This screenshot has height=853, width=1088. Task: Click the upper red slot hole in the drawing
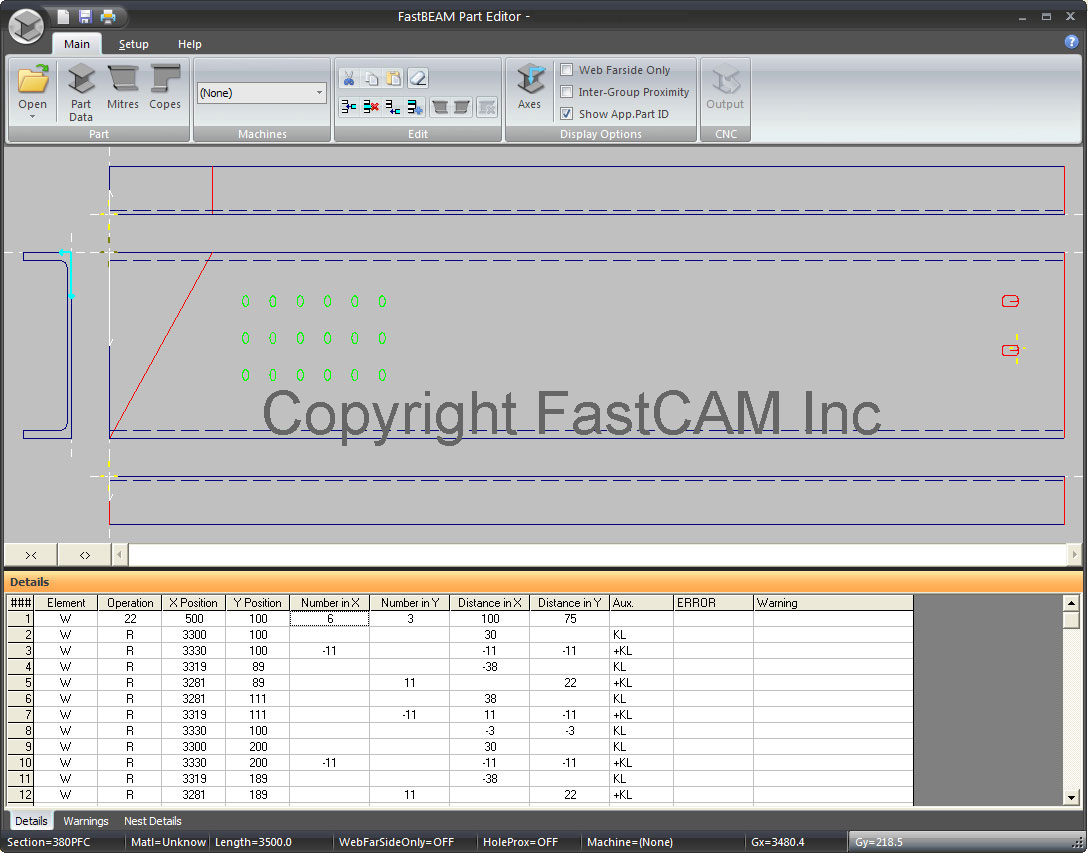pos(1010,301)
